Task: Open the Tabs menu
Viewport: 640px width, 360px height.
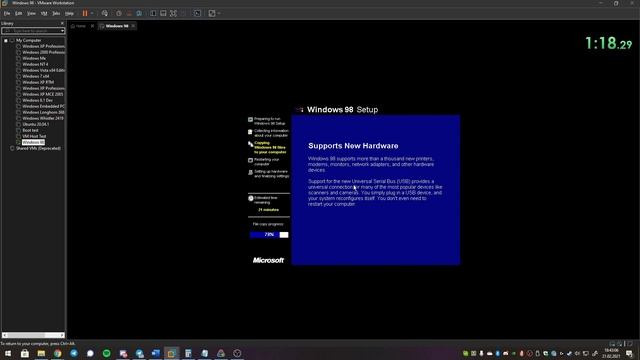Action: click(x=56, y=13)
